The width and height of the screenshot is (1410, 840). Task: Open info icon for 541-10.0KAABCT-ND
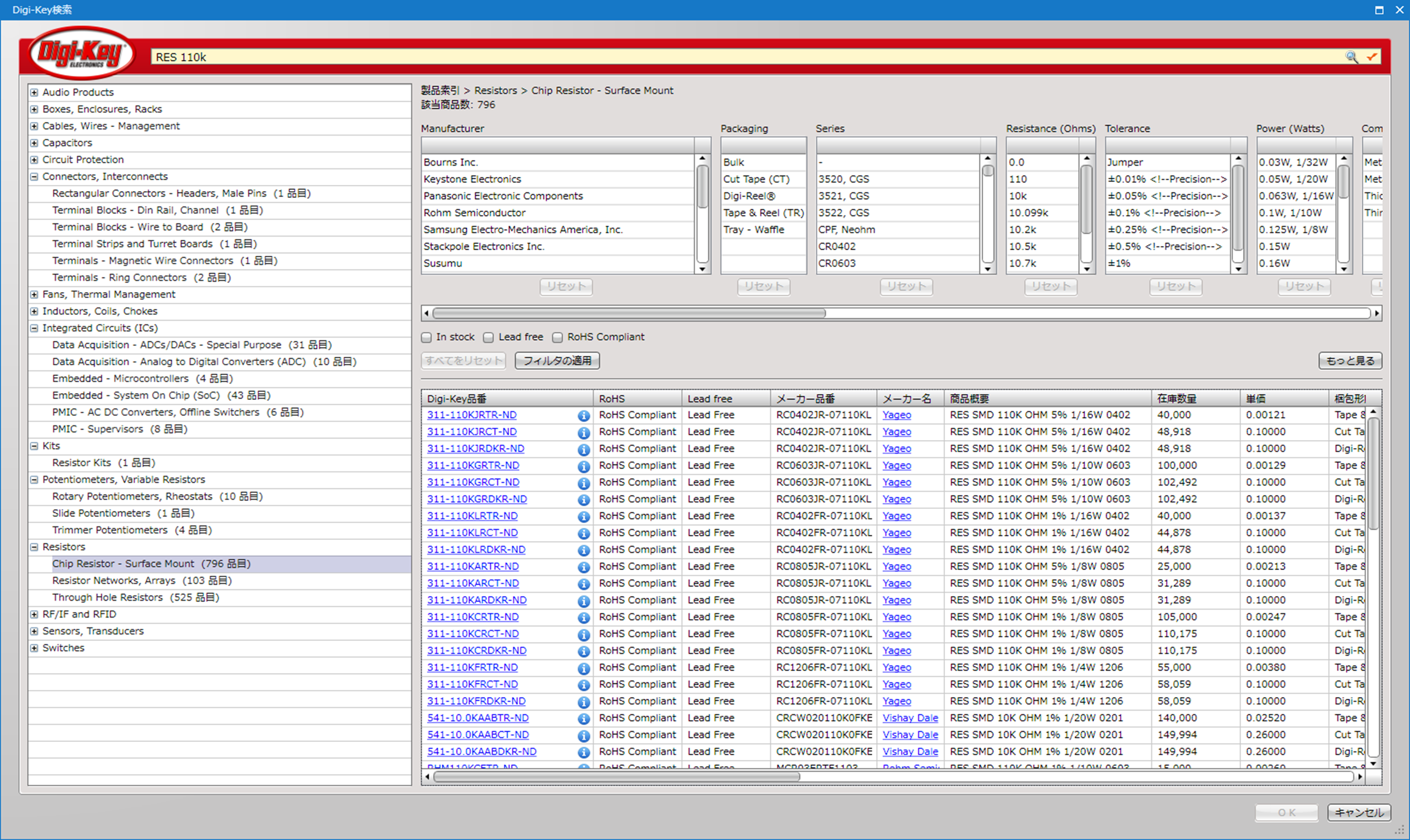point(583,736)
